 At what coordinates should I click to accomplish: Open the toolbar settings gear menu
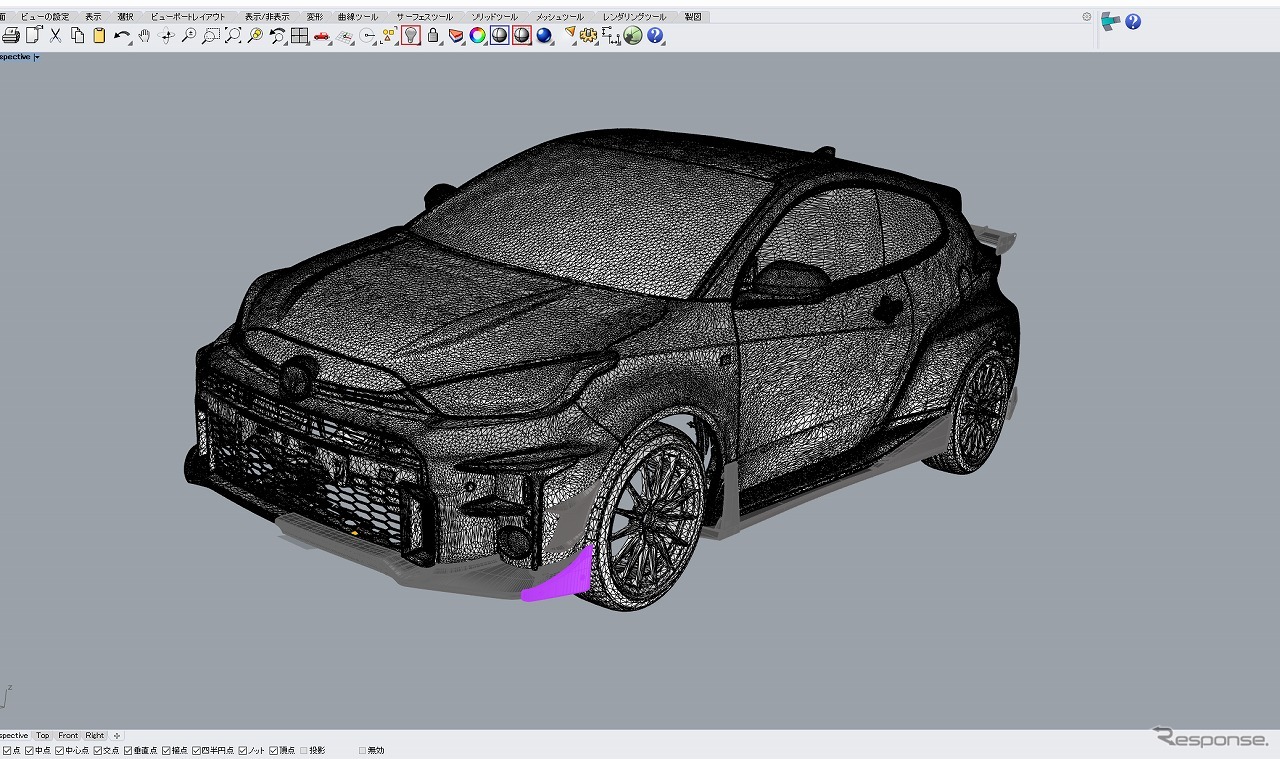pos(1087,17)
